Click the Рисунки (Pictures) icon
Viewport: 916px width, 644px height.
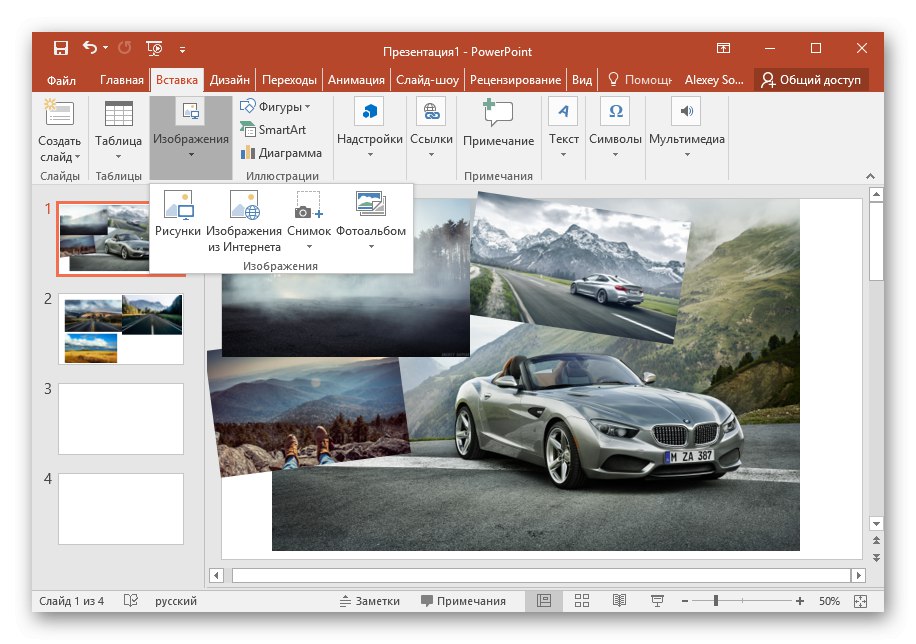pyautogui.click(x=177, y=207)
